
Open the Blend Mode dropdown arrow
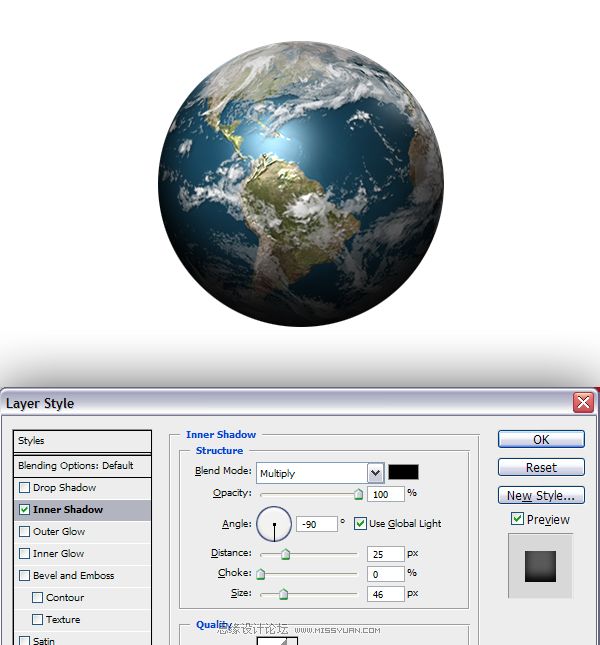pos(375,473)
